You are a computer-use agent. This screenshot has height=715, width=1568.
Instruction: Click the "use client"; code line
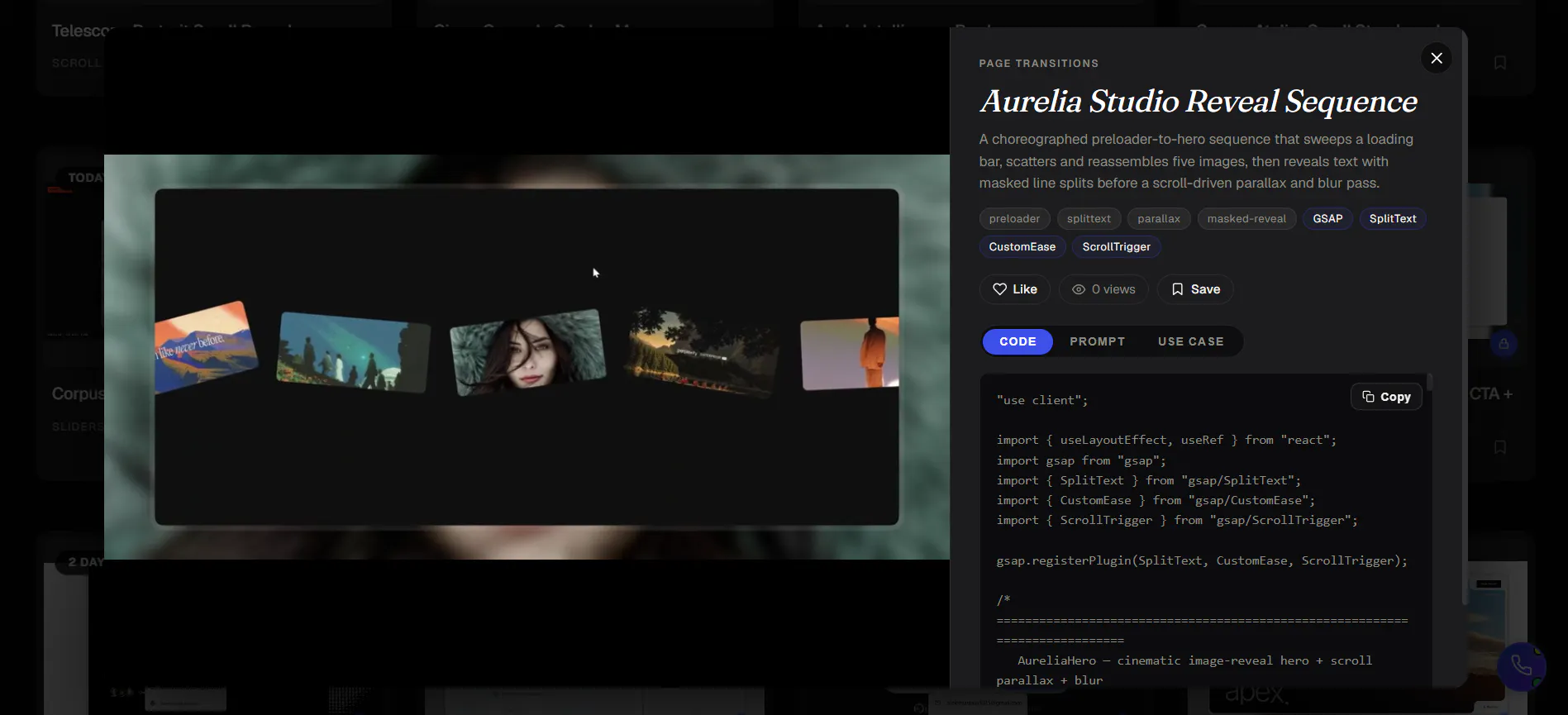pyautogui.click(x=1042, y=400)
